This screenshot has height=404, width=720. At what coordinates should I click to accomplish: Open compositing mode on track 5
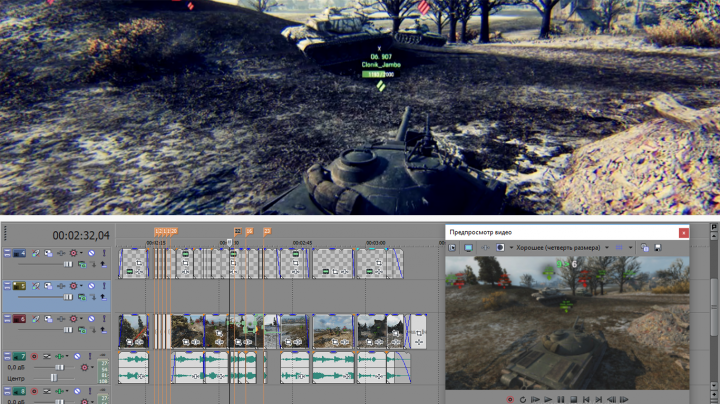[x=82, y=297]
